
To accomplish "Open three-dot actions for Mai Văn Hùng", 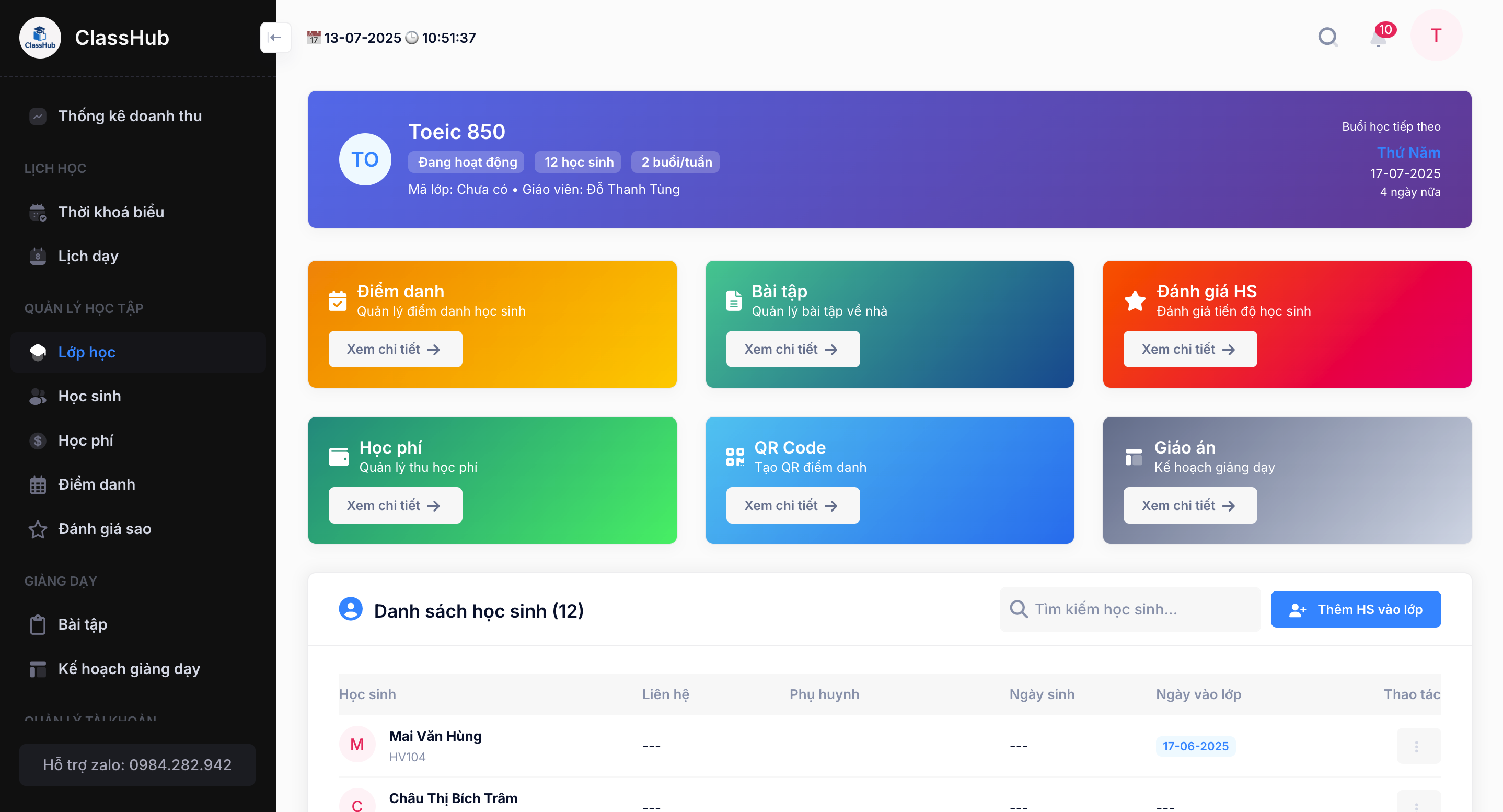I will (x=1417, y=746).
